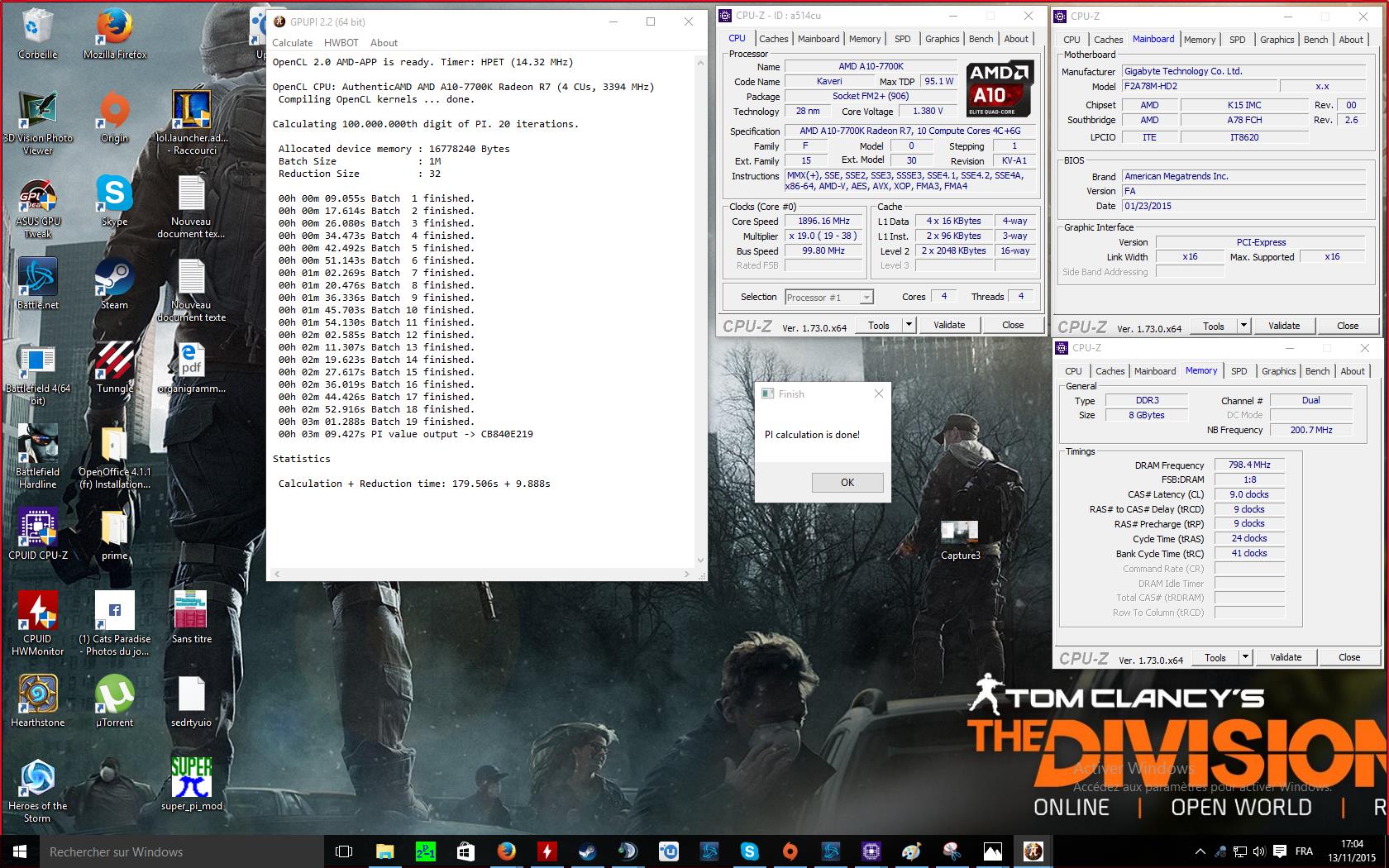
Task: Open OpenOffice 4.1.1 installation folder
Action: [114, 457]
